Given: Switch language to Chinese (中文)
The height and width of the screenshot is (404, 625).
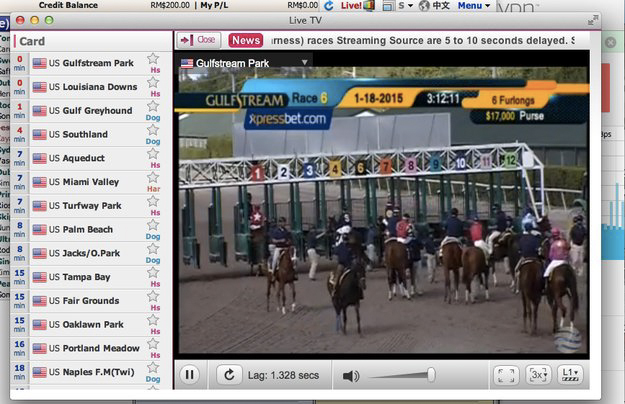Looking at the screenshot, I should pyautogui.click(x=441, y=5).
